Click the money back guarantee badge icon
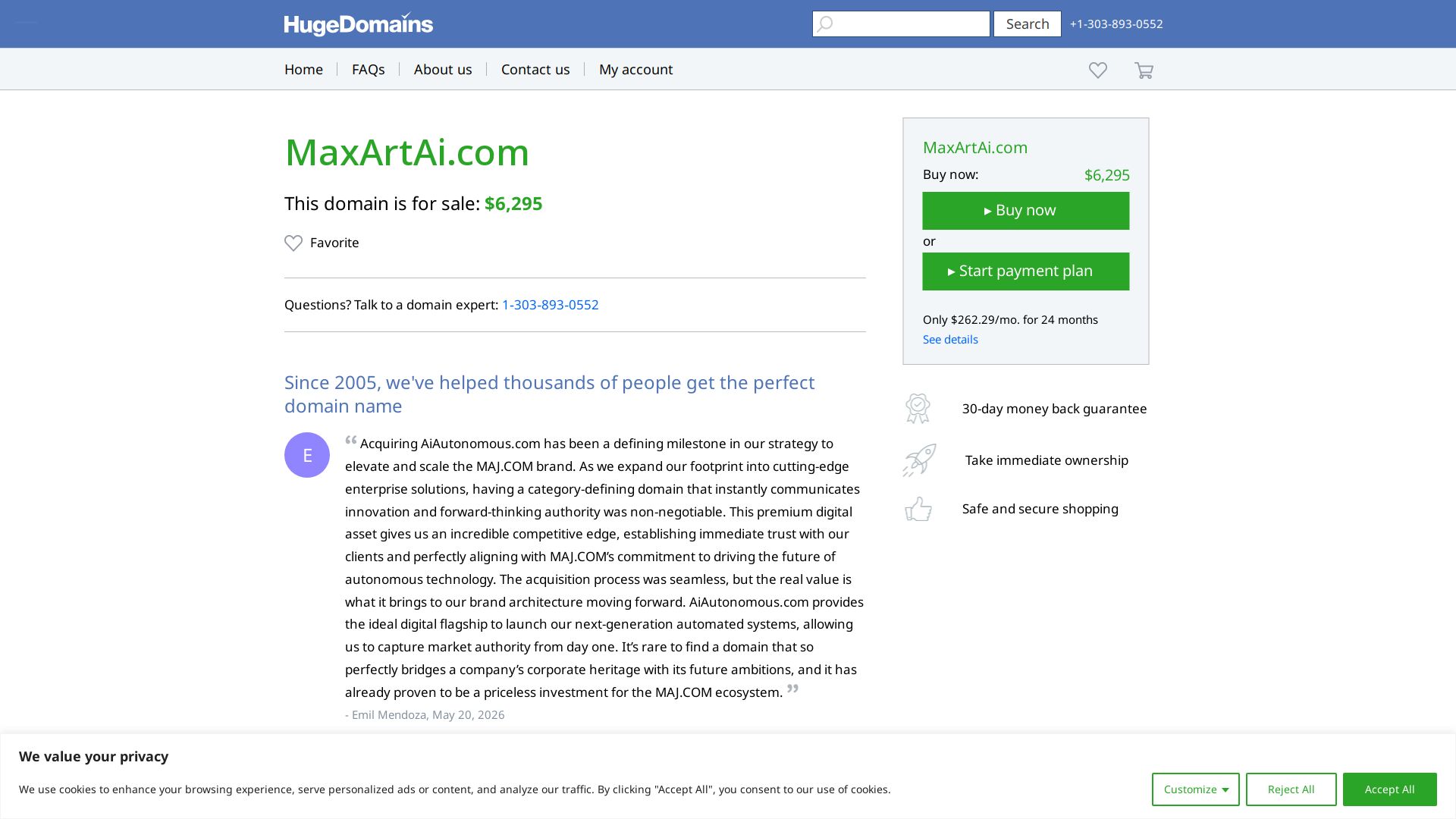This screenshot has height=819, width=1456. [x=918, y=409]
